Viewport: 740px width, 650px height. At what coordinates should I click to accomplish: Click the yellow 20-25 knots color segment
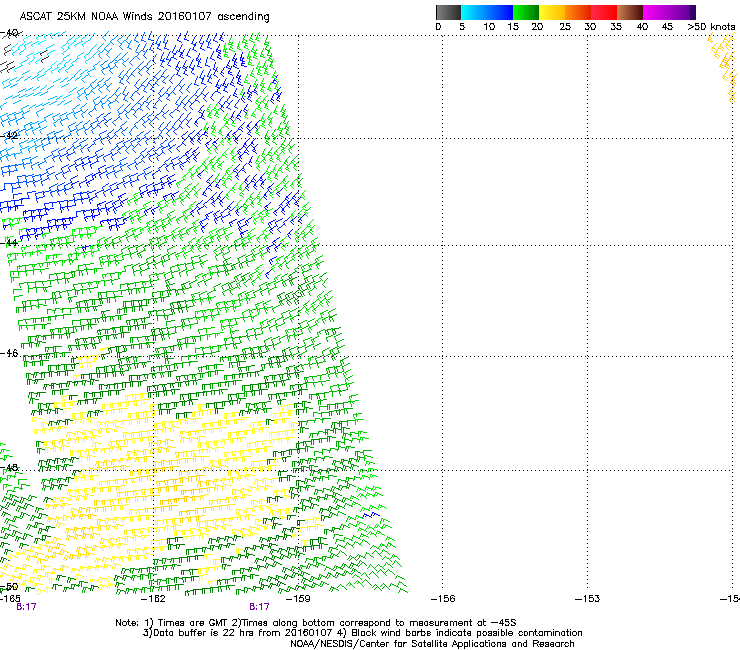552,12
